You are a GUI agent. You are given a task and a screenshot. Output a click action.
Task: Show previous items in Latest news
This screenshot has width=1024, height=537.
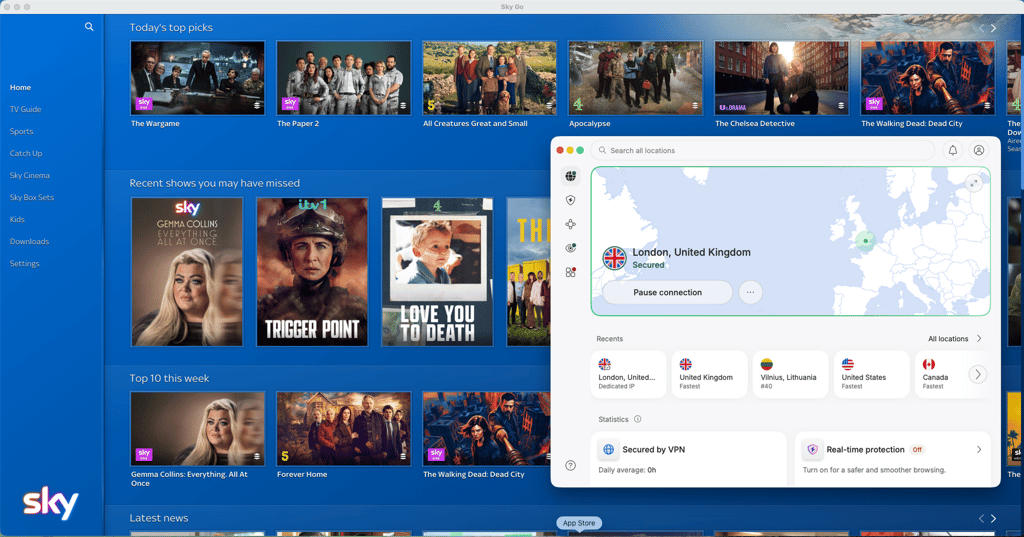[981, 518]
